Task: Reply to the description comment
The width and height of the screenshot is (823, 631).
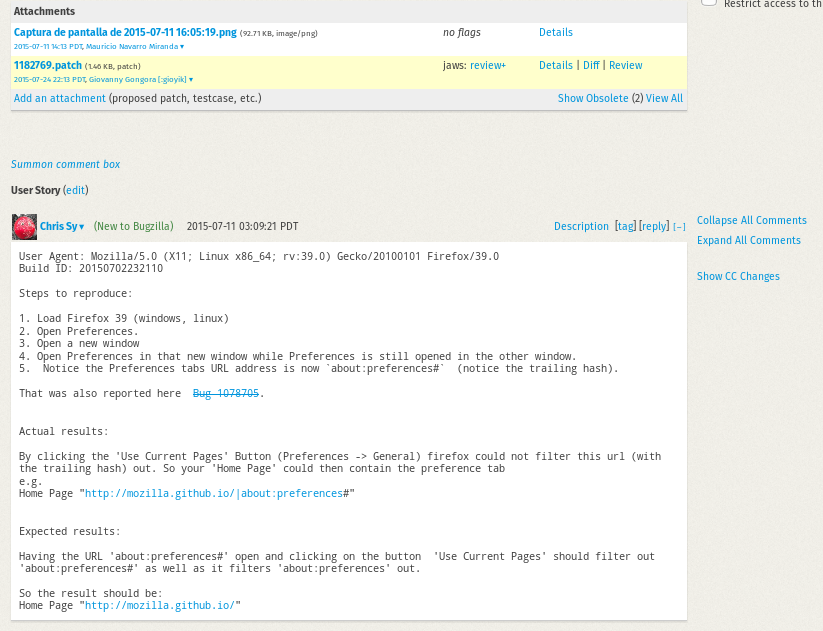Action: pyautogui.click(x=655, y=226)
